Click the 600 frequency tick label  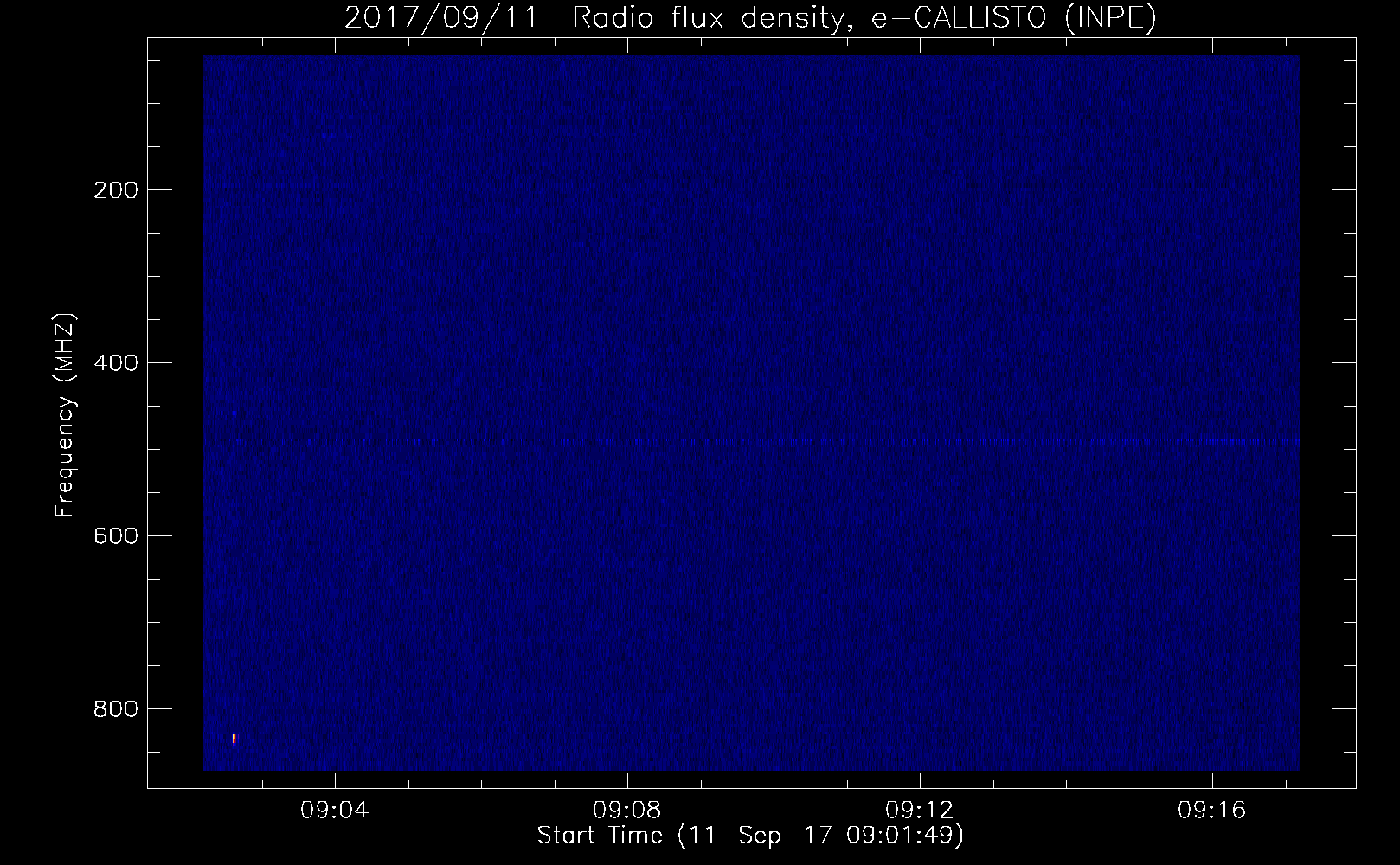[x=115, y=535]
